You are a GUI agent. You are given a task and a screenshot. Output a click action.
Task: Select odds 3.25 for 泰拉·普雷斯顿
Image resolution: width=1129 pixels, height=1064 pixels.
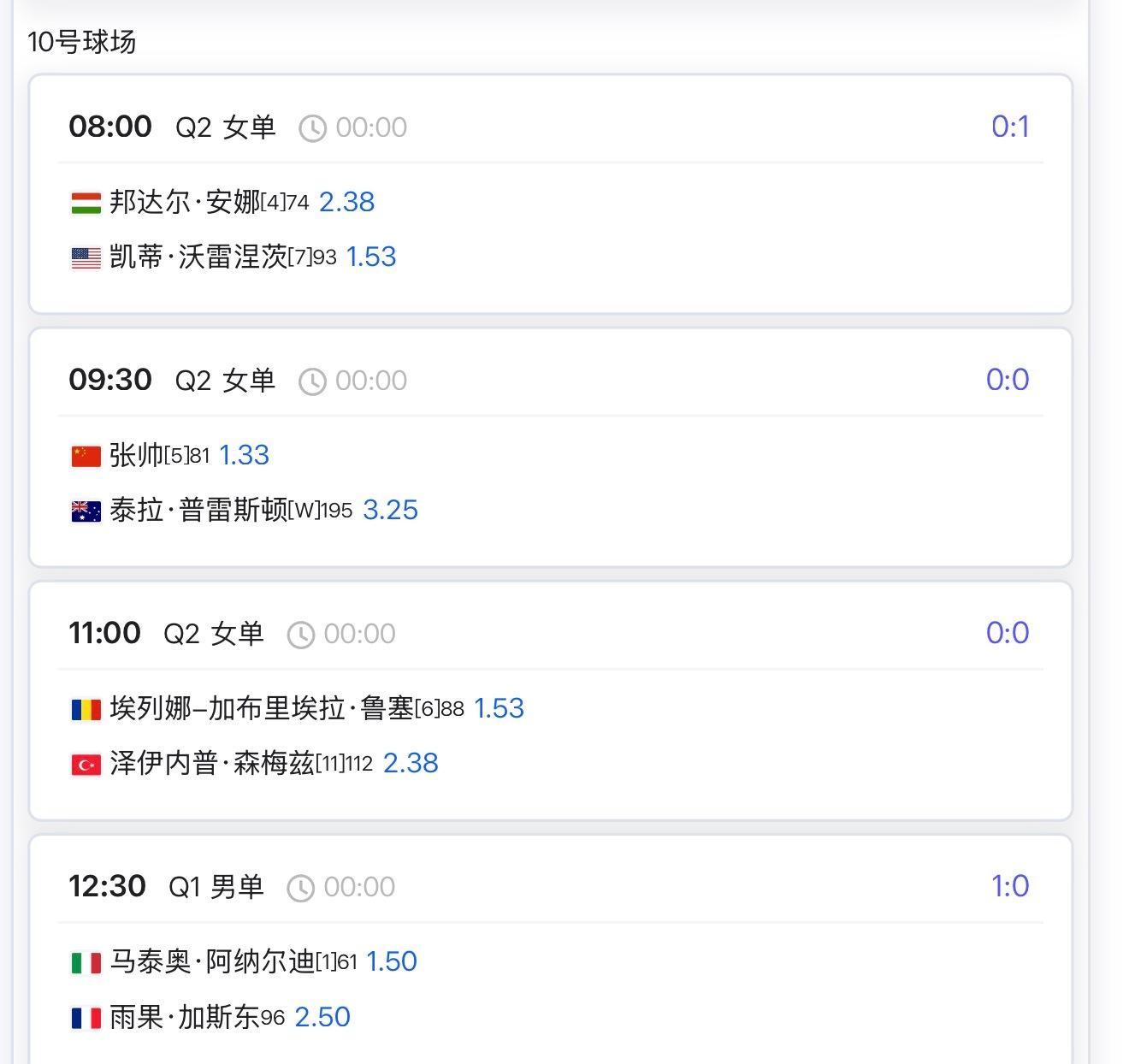(x=390, y=510)
